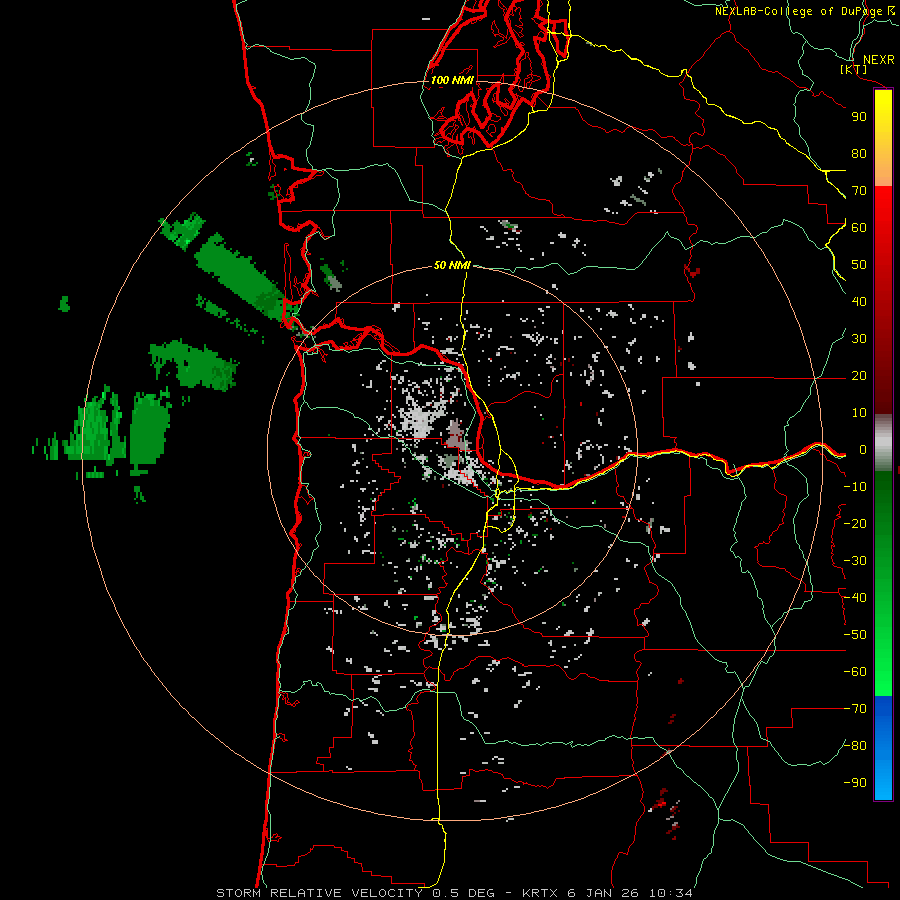Select the 40 value on velocity scale
The image size is (900, 900).
[x=859, y=302]
